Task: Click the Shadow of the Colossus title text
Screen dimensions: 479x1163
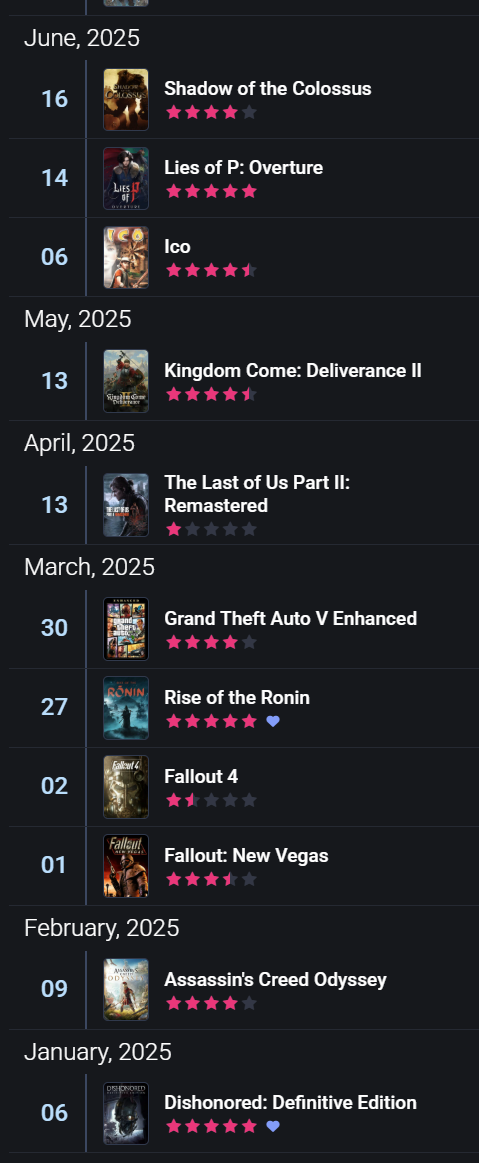Action: (x=268, y=88)
